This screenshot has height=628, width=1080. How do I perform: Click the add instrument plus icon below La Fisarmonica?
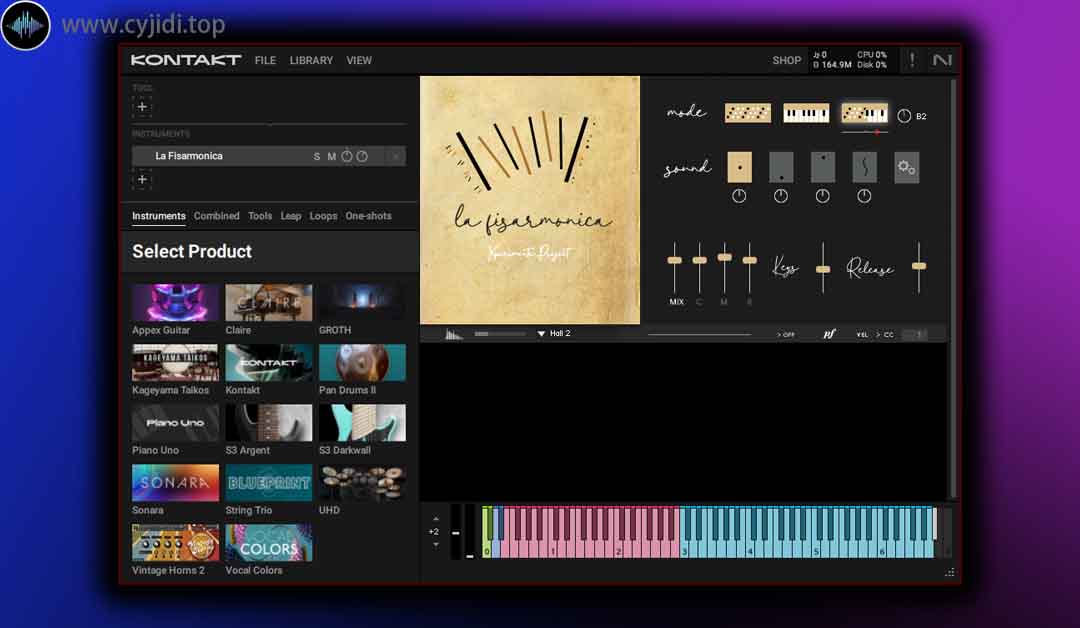pos(142,180)
